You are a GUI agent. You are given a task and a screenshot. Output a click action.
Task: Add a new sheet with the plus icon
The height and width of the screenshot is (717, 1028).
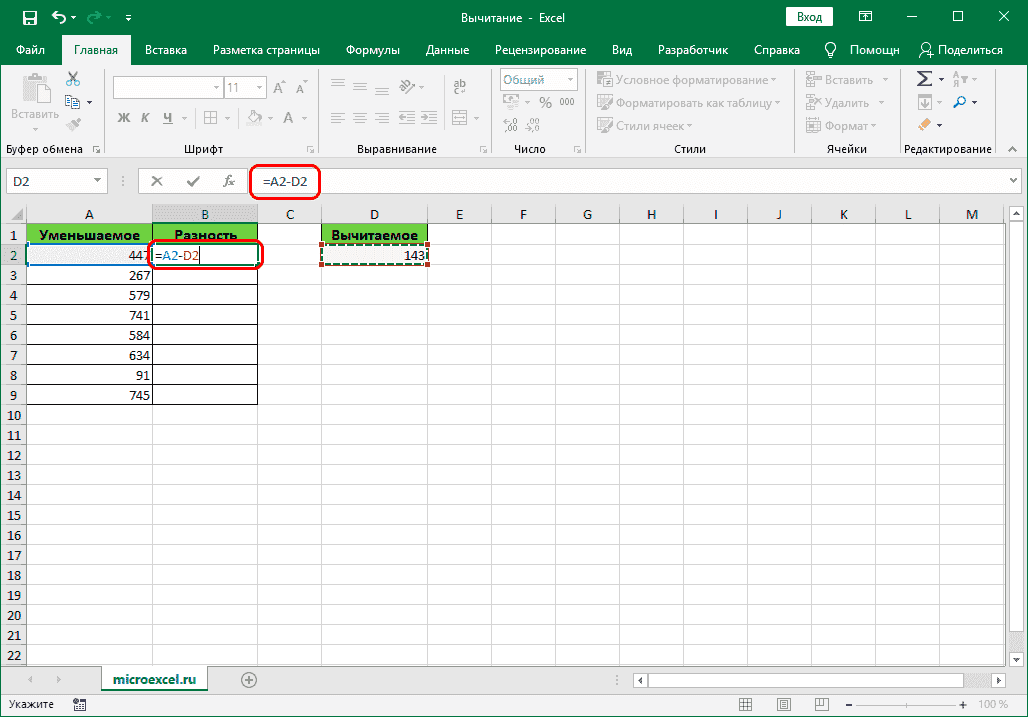point(249,680)
